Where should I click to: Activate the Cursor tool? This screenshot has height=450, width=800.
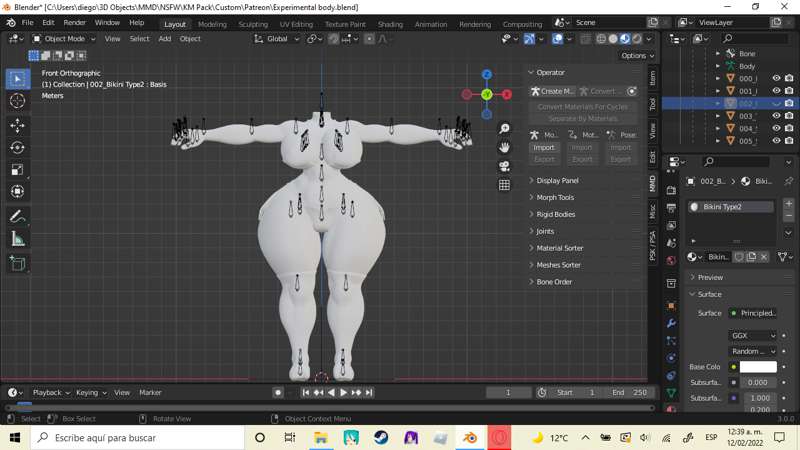tap(17, 101)
